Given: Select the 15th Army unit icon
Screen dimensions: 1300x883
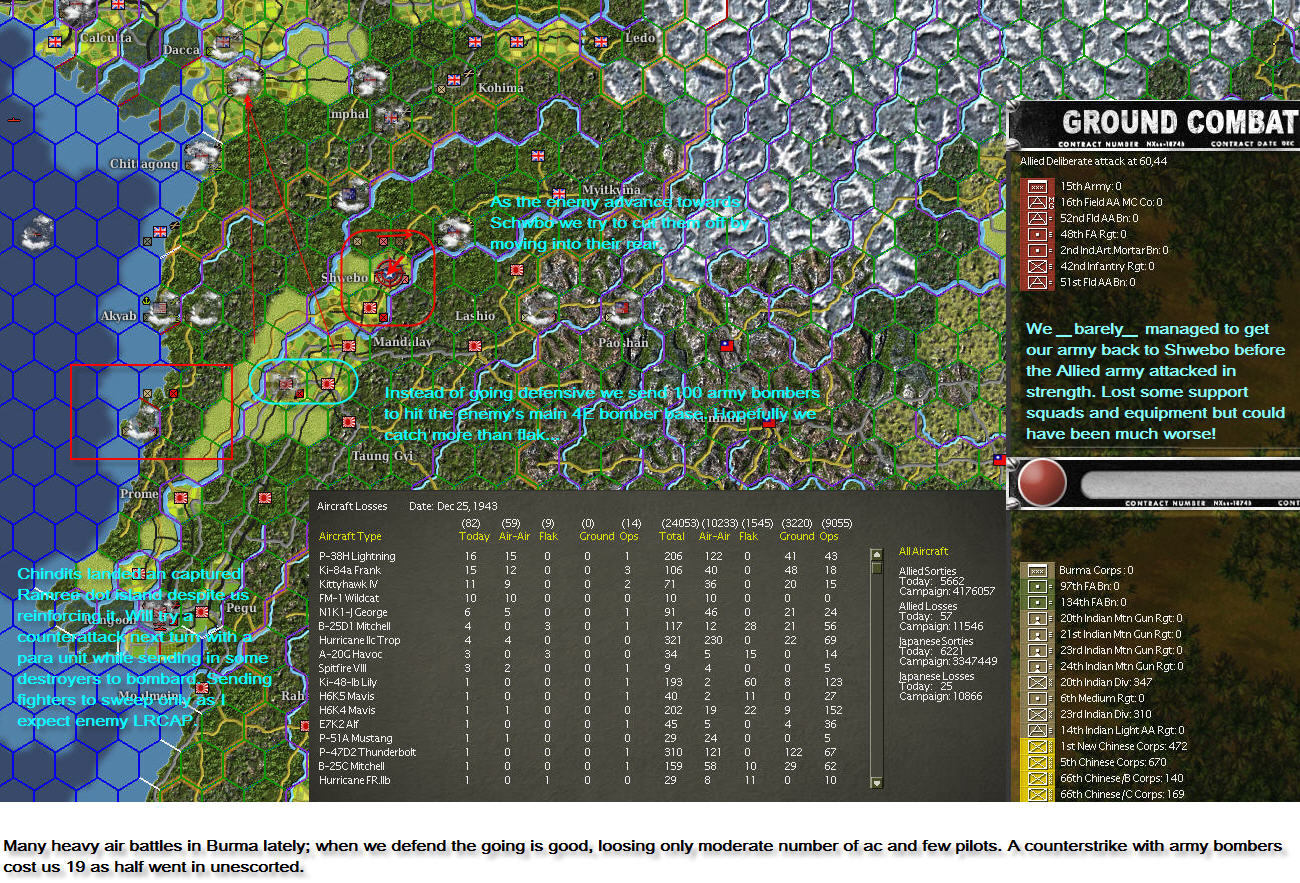Looking at the screenshot, I should pos(1038,186).
